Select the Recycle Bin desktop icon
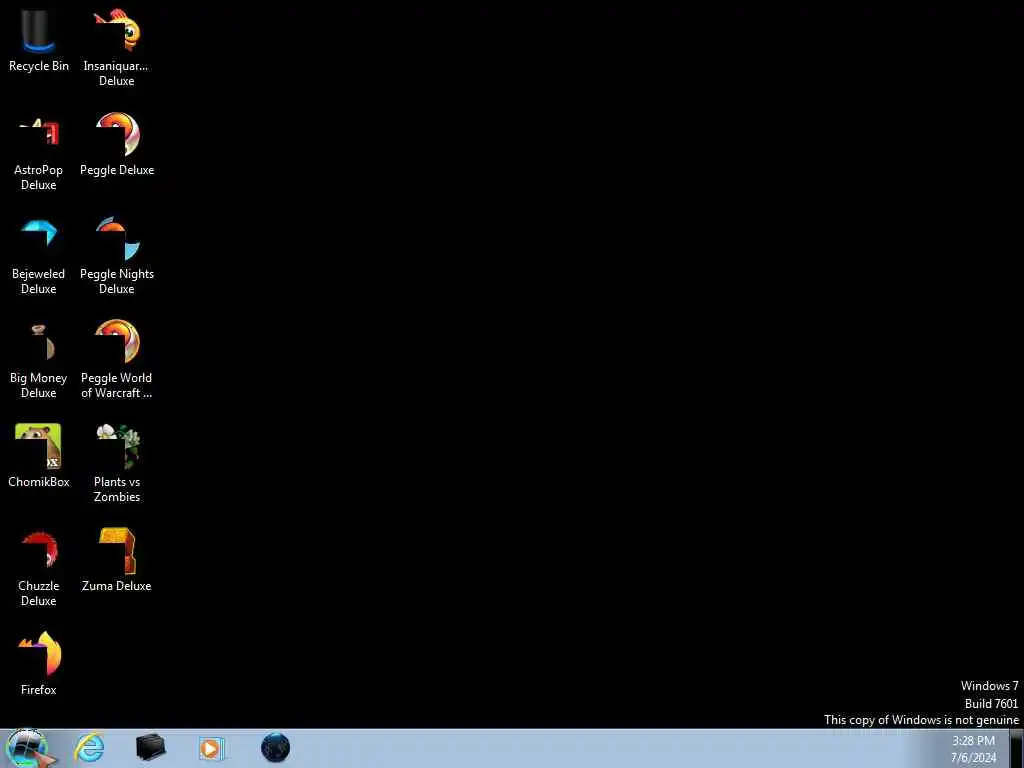This screenshot has height=768, width=1024. (39, 31)
